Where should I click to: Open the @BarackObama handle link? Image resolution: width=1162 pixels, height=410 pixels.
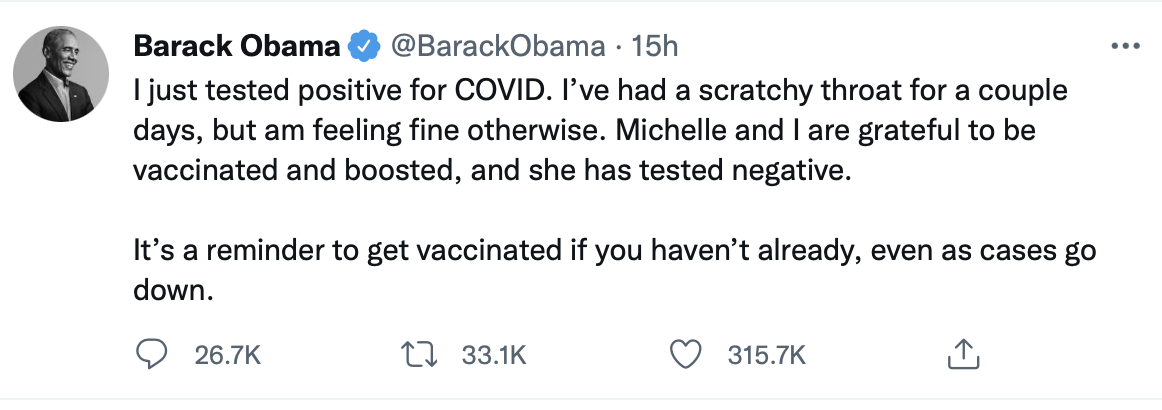tap(497, 47)
